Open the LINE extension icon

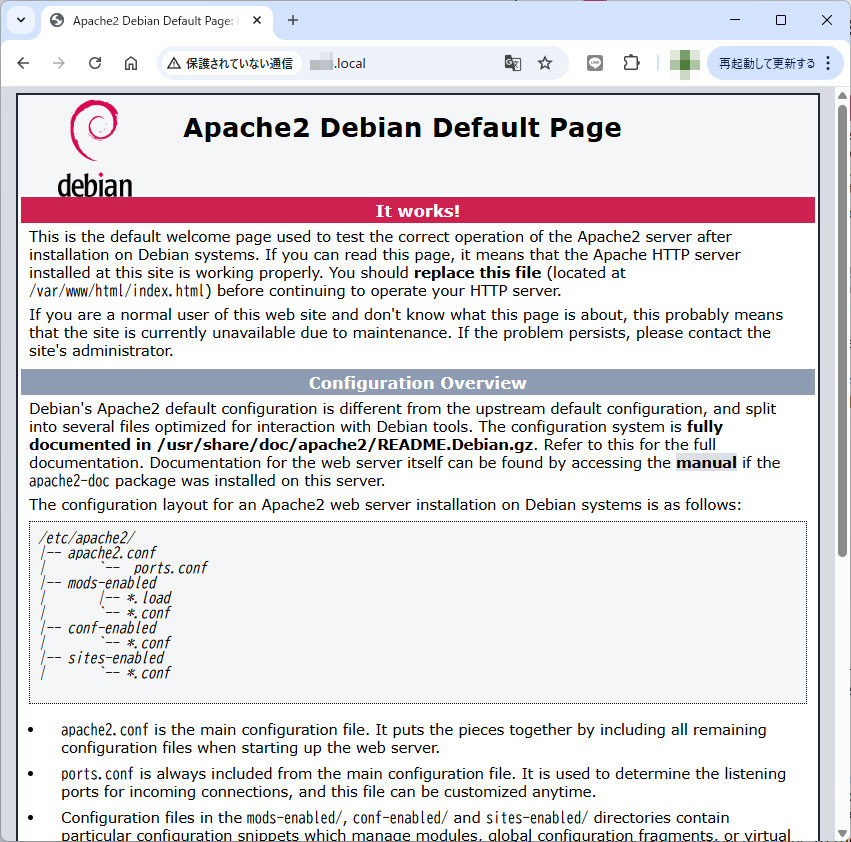tap(595, 63)
